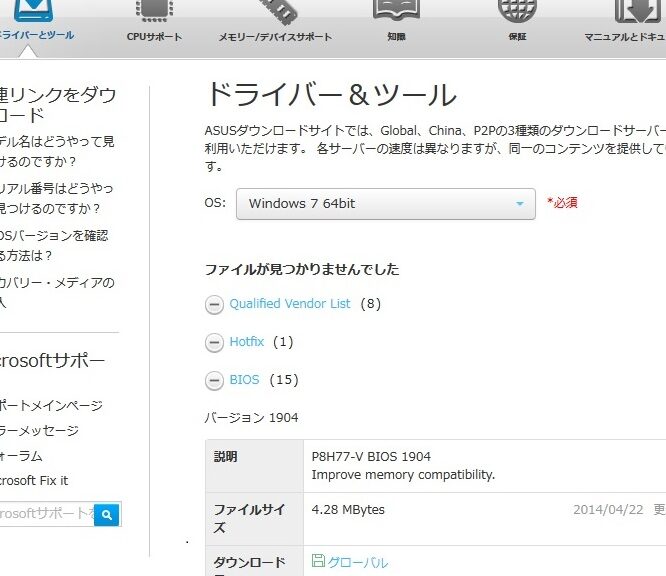Open the BIOS link

pos(244,379)
